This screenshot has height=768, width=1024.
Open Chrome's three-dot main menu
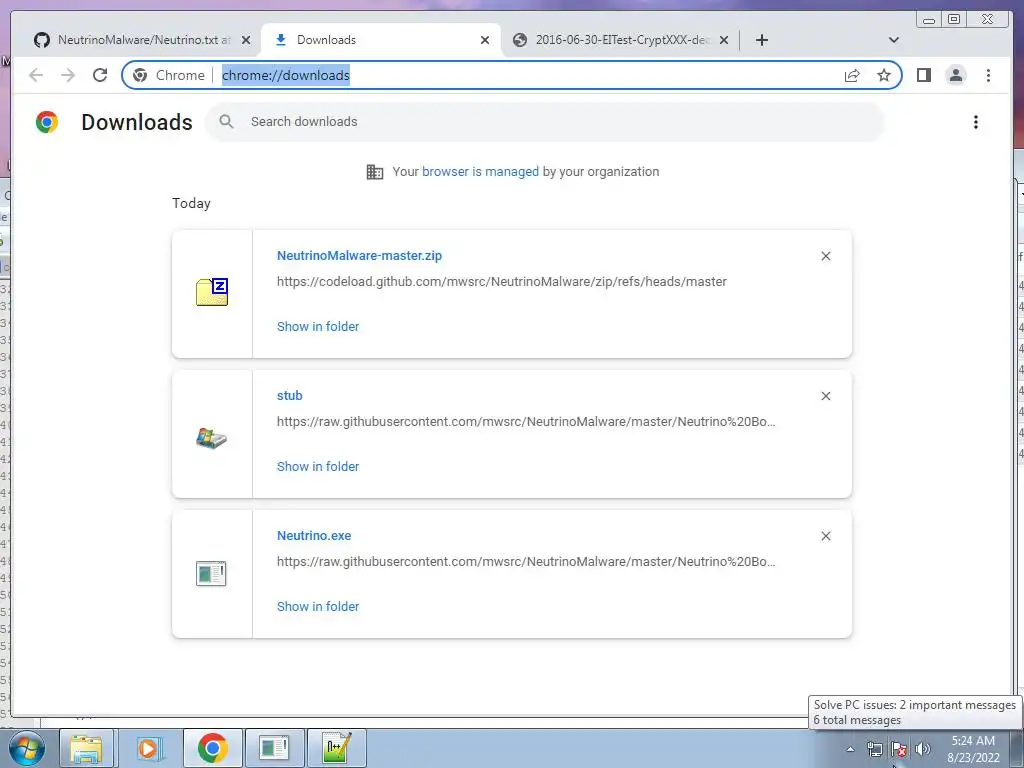tap(988, 75)
